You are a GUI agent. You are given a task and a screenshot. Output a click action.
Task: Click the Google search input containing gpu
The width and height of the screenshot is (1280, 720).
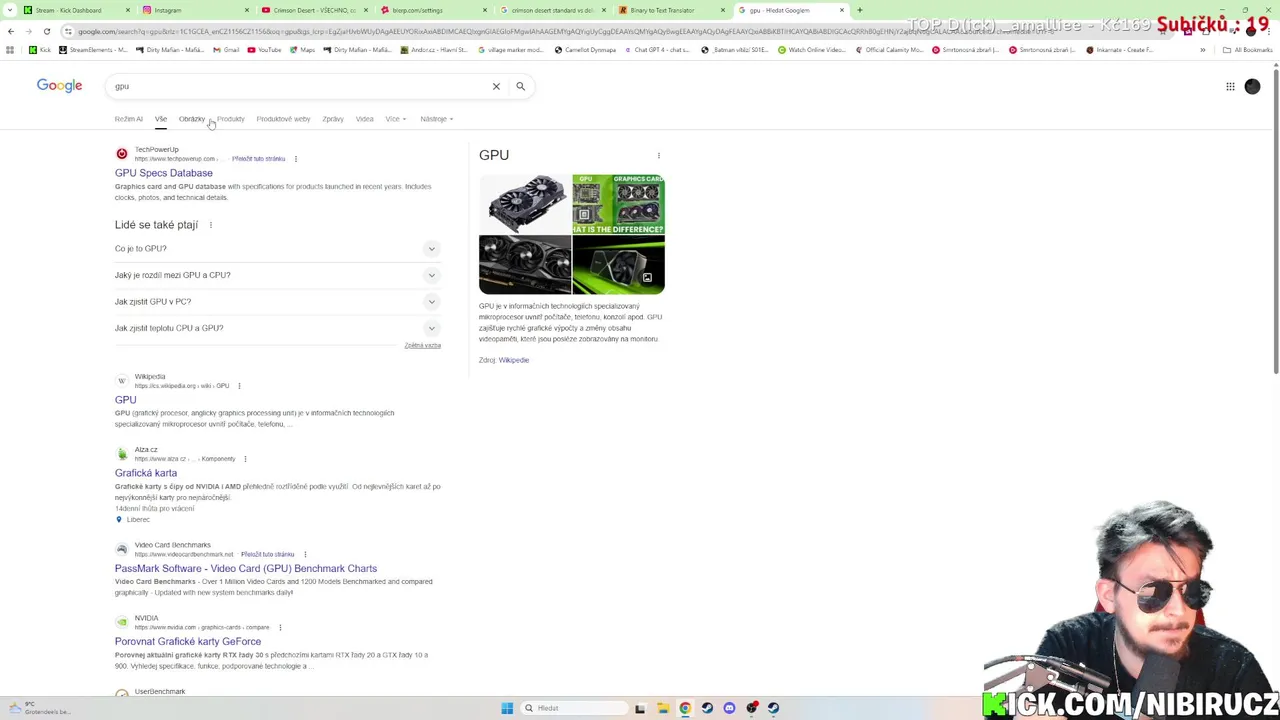[x=300, y=86]
